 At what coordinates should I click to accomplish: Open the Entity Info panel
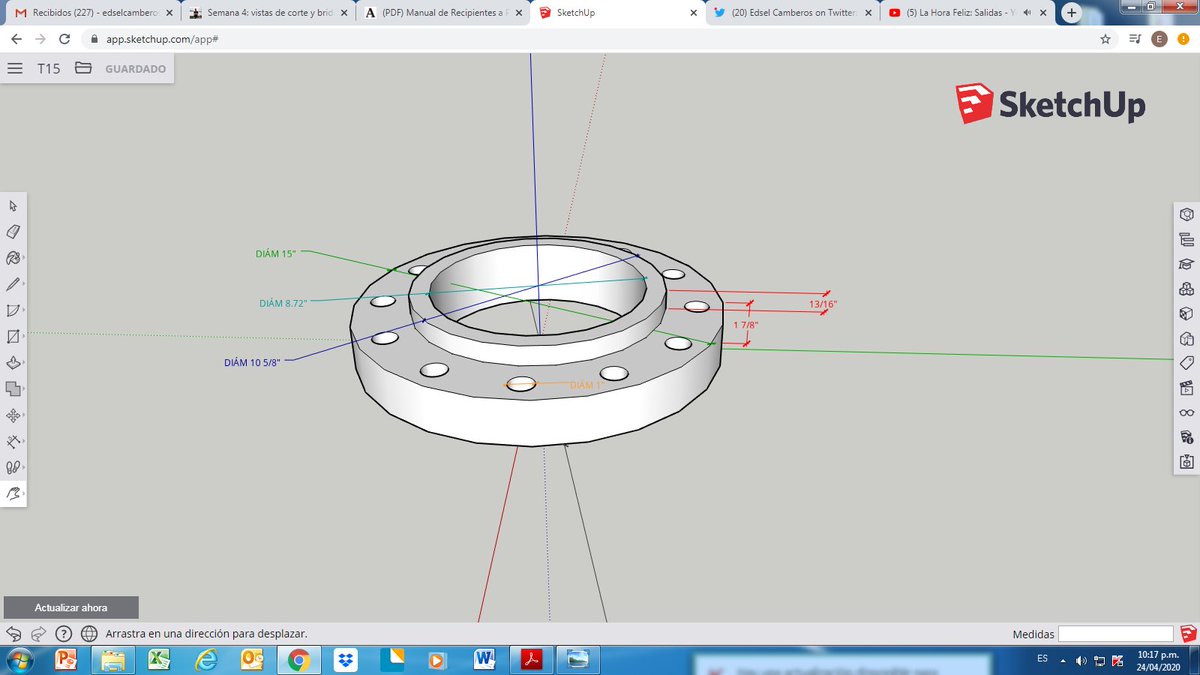(x=1186, y=214)
